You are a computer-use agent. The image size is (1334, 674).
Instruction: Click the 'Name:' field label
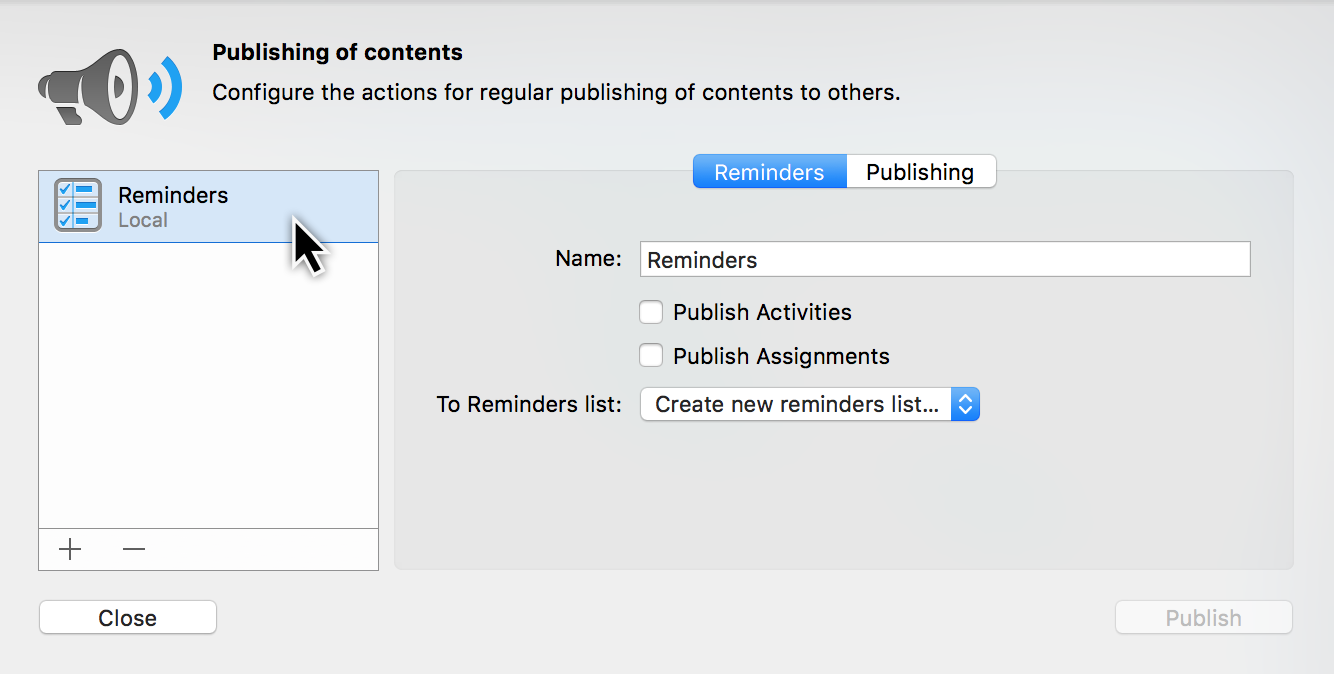point(588,259)
